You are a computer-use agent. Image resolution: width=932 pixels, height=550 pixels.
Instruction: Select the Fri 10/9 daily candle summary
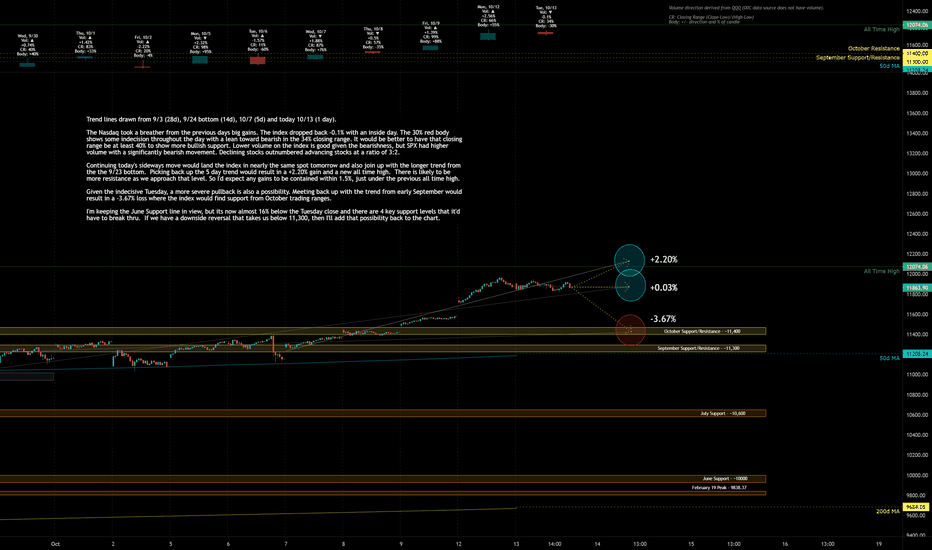431,33
